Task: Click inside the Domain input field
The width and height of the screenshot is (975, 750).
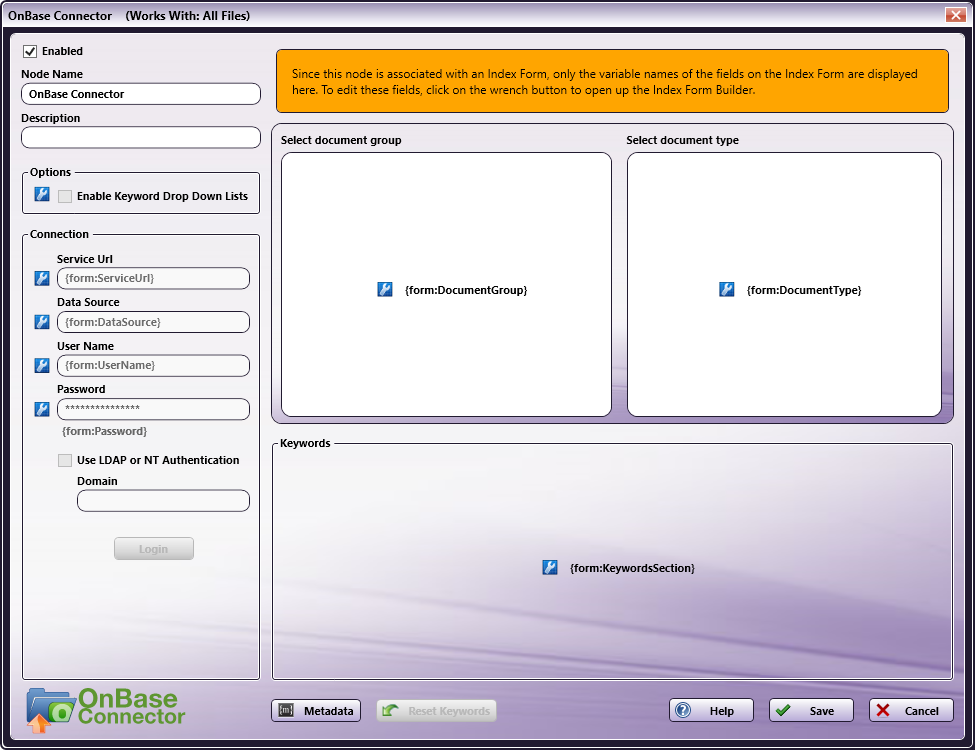Action: (x=163, y=500)
